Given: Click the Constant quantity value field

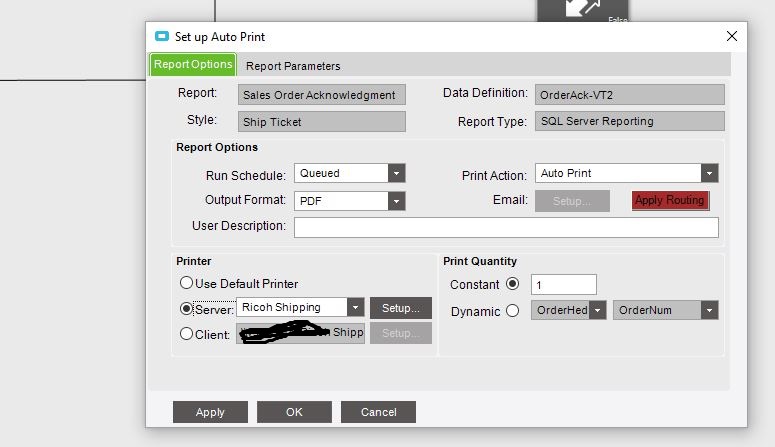Looking at the screenshot, I should tap(563, 285).
